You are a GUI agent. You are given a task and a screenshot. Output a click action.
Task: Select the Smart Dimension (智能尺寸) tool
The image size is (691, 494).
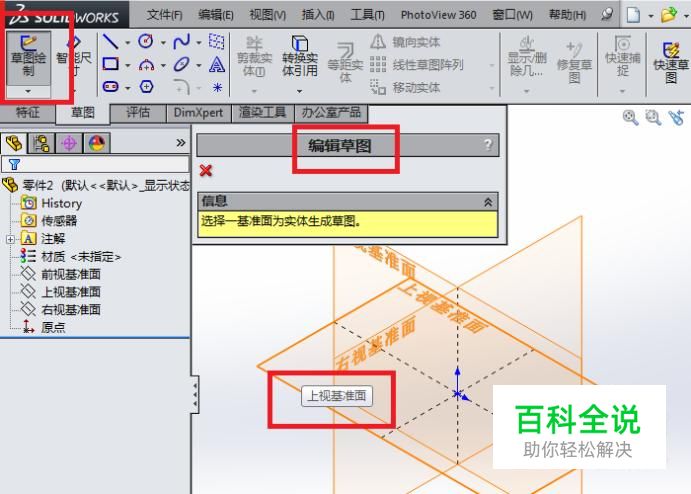[x=74, y=58]
